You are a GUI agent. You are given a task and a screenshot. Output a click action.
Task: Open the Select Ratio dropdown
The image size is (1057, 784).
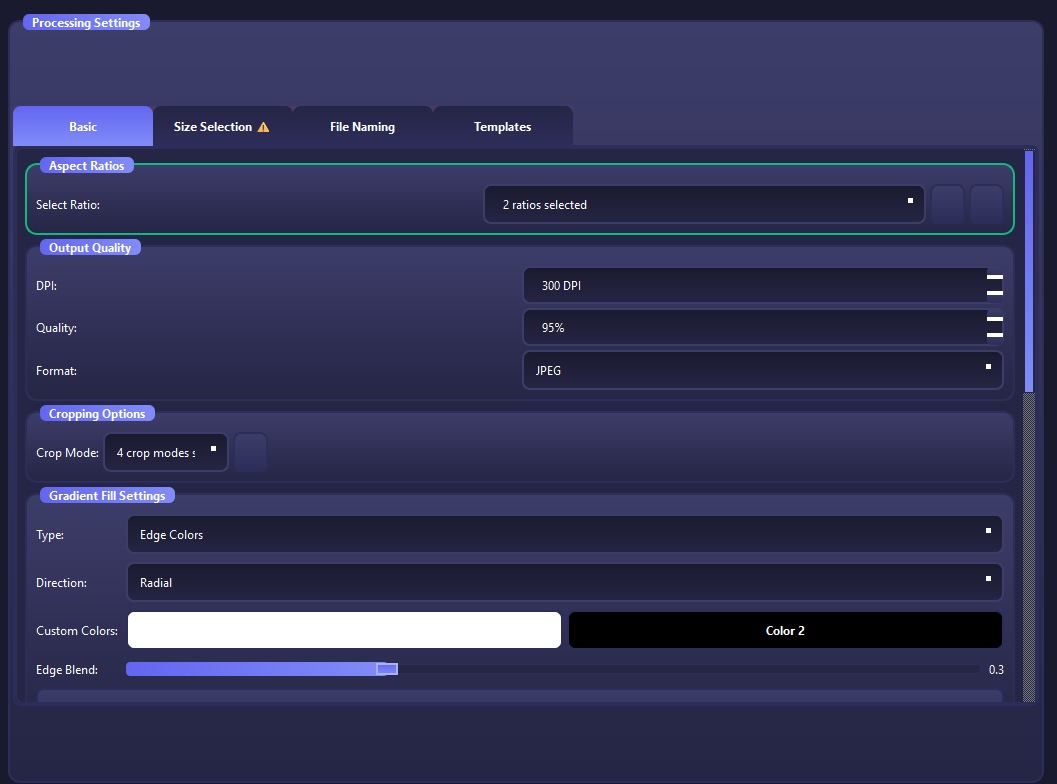pyautogui.click(x=703, y=204)
